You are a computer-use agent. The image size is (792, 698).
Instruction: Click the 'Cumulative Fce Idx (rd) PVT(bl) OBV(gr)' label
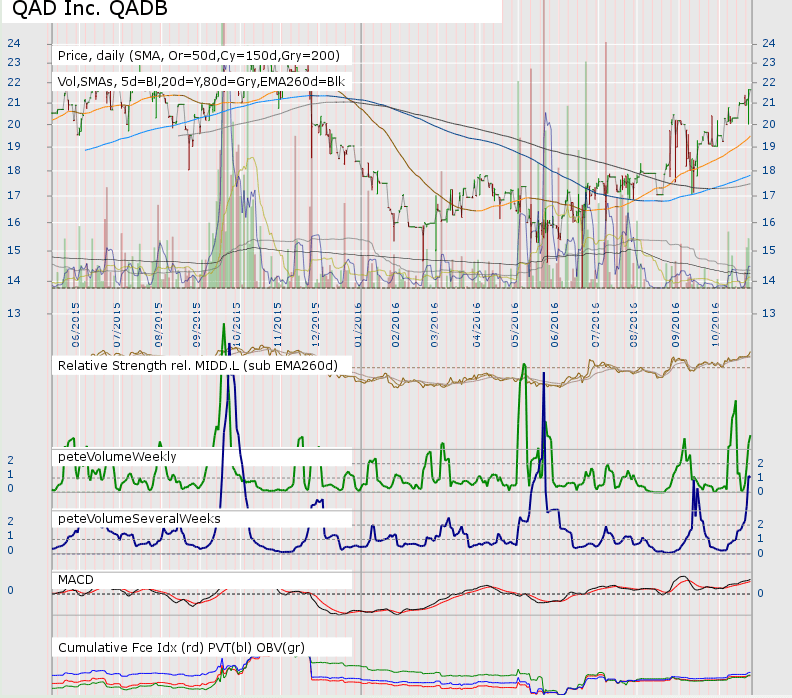pos(181,647)
